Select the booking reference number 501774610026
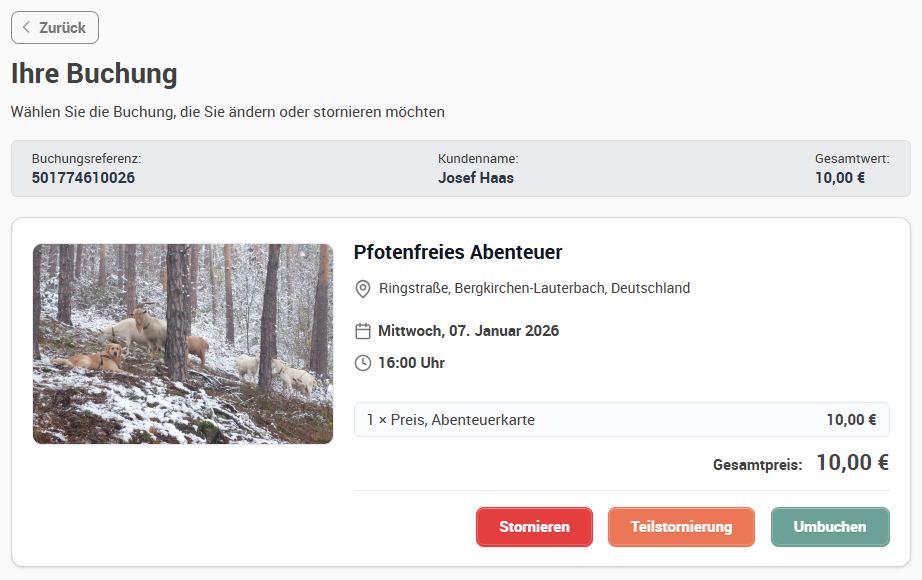The height and width of the screenshot is (580, 922). point(83,178)
